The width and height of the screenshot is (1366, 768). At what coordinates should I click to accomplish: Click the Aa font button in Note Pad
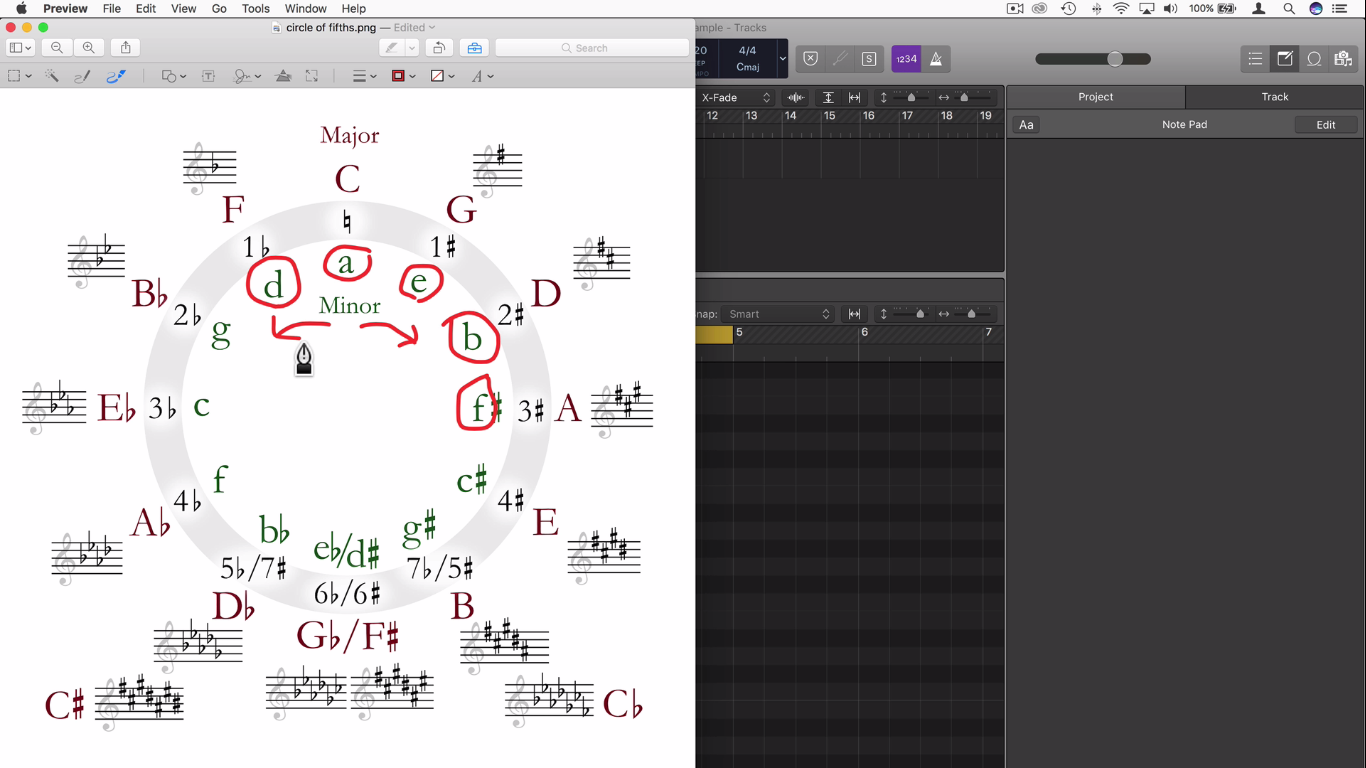click(1026, 125)
